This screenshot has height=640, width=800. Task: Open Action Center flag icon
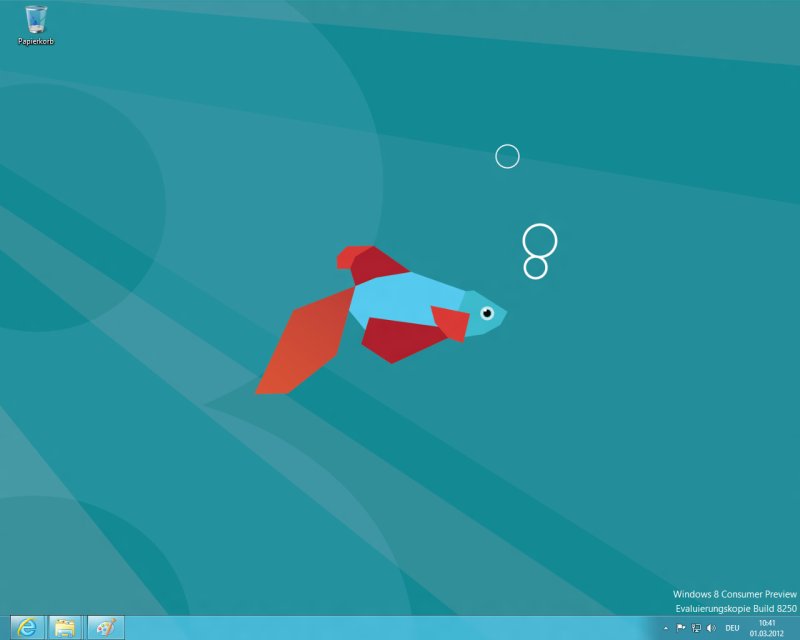click(x=681, y=628)
